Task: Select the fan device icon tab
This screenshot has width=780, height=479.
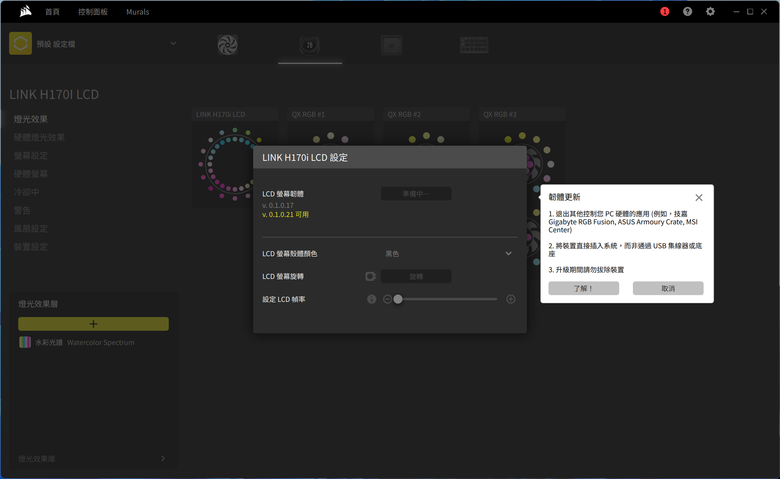Action: click(x=227, y=45)
